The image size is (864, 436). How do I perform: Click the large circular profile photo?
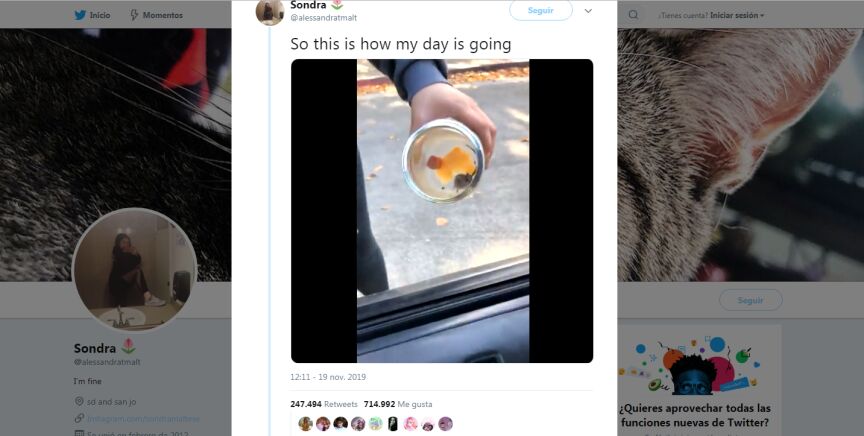(134, 270)
